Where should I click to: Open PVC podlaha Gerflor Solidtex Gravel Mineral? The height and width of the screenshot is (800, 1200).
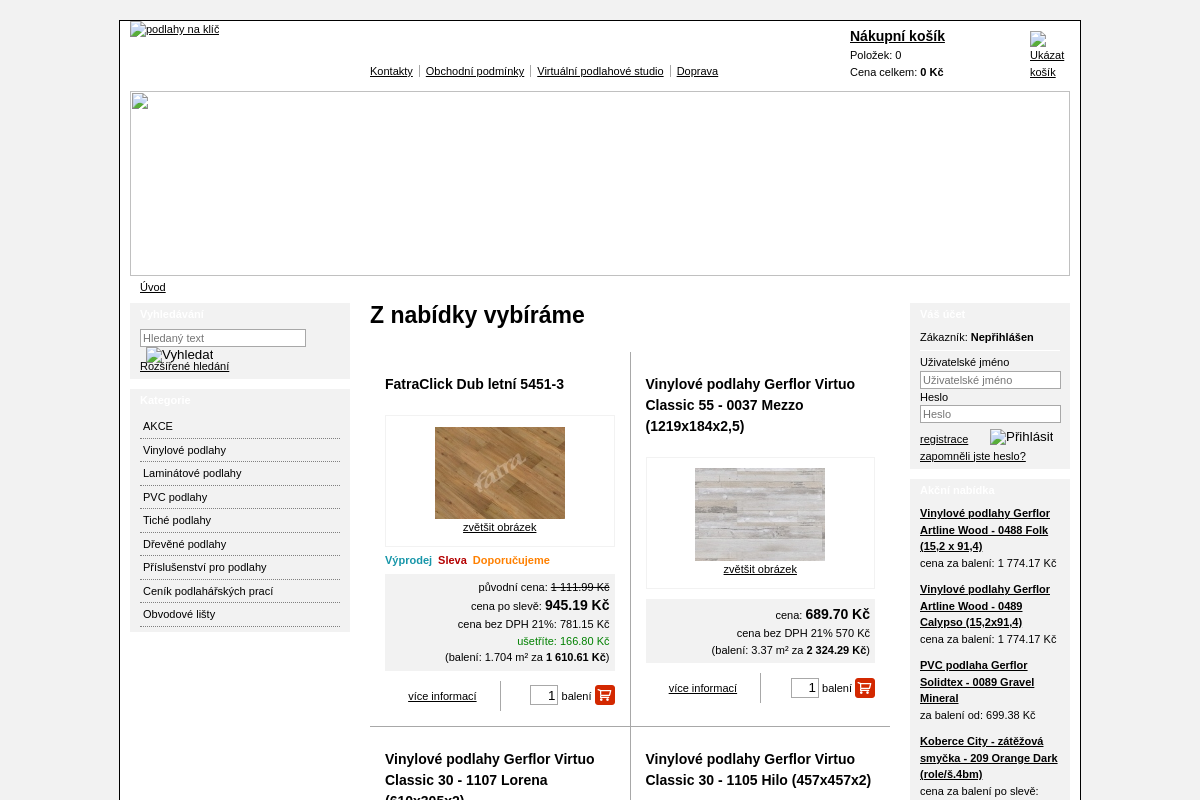point(977,681)
